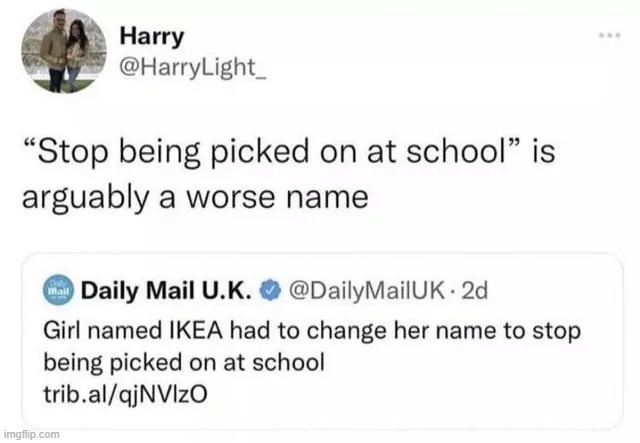Viewport: 640px width, 443px height.
Task: Click the "being picked on at school" quoted line
Action: pyautogui.click(x=184, y=363)
